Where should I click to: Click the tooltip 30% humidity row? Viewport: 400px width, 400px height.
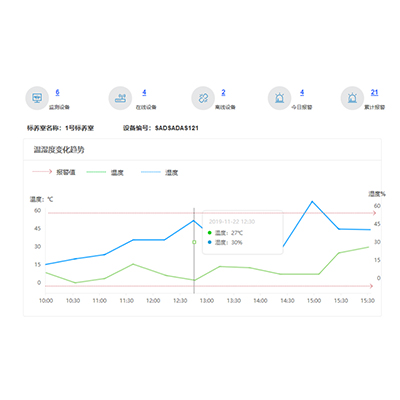pyautogui.click(x=225, y=242)
